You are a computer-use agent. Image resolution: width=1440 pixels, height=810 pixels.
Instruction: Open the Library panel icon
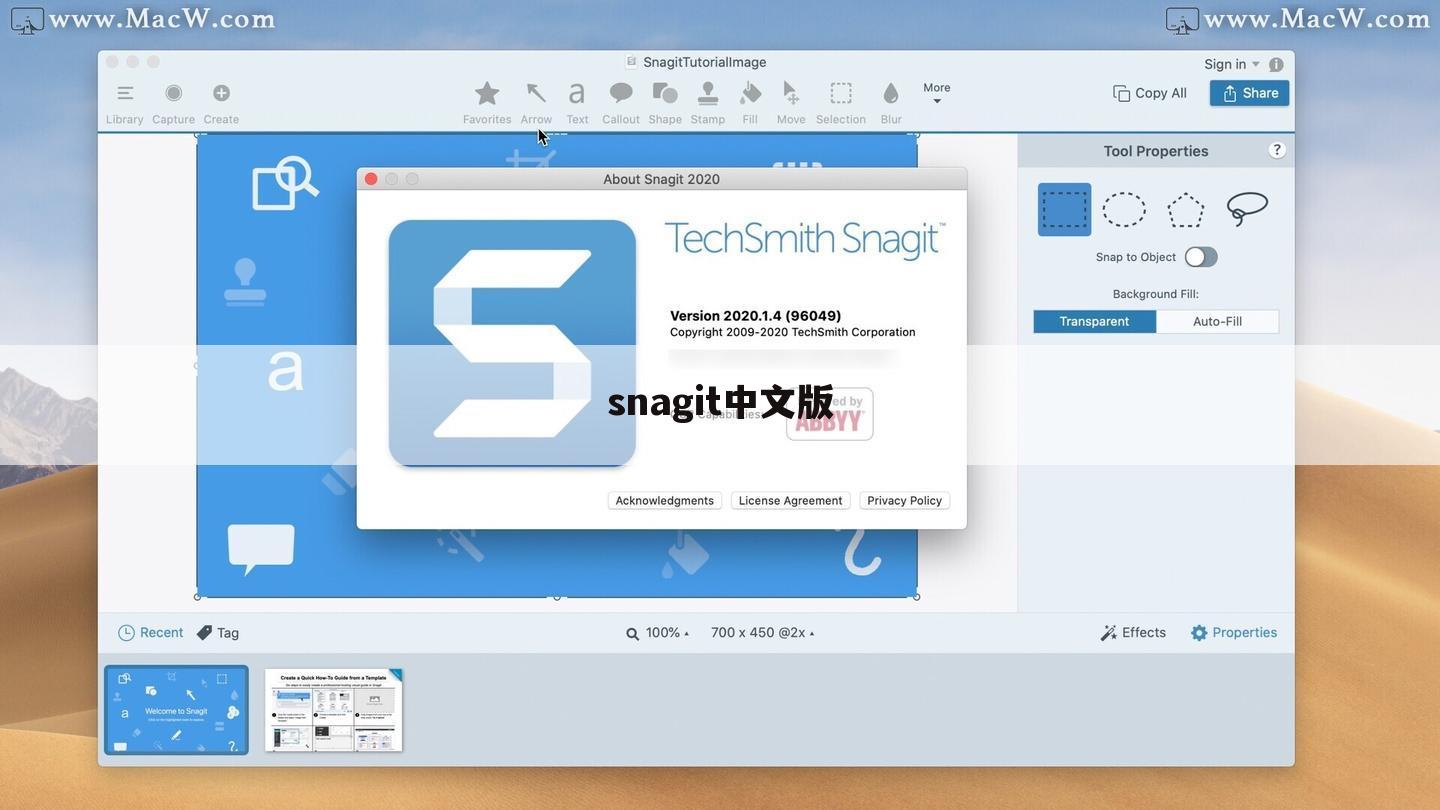125,93
